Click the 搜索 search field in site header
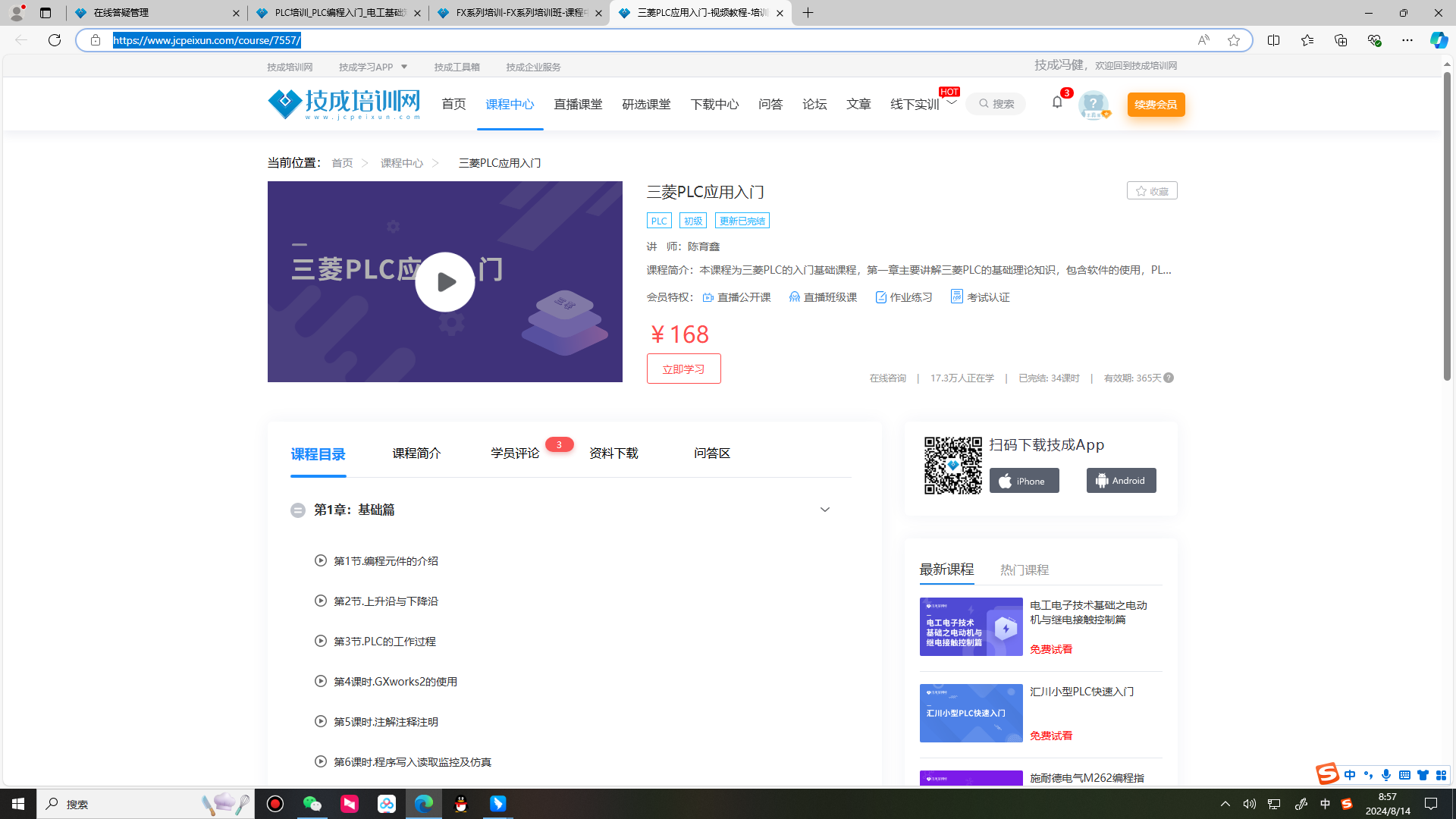1456x819 pixels. pos(996,104)
